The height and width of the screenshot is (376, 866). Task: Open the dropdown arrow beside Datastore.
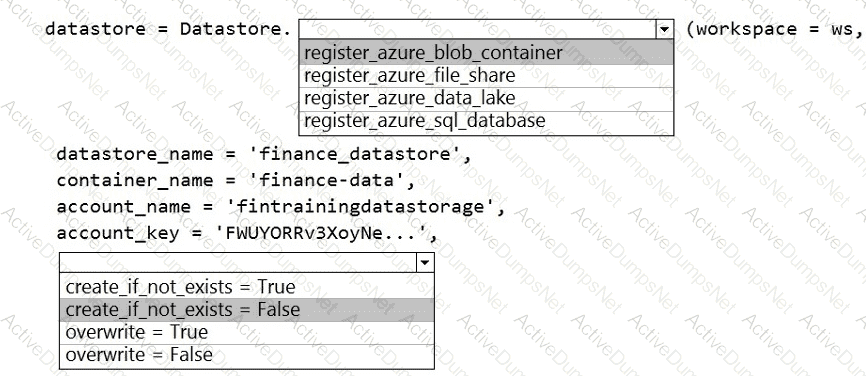point(664,29)
